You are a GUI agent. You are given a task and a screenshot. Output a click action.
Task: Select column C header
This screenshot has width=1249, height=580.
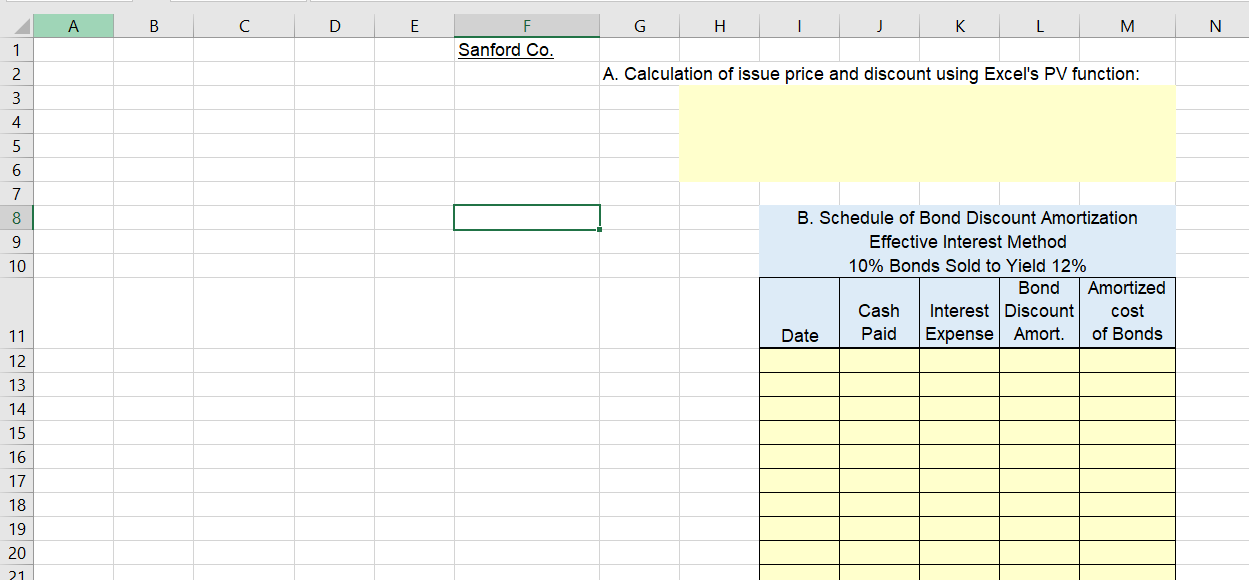[244, 27]
